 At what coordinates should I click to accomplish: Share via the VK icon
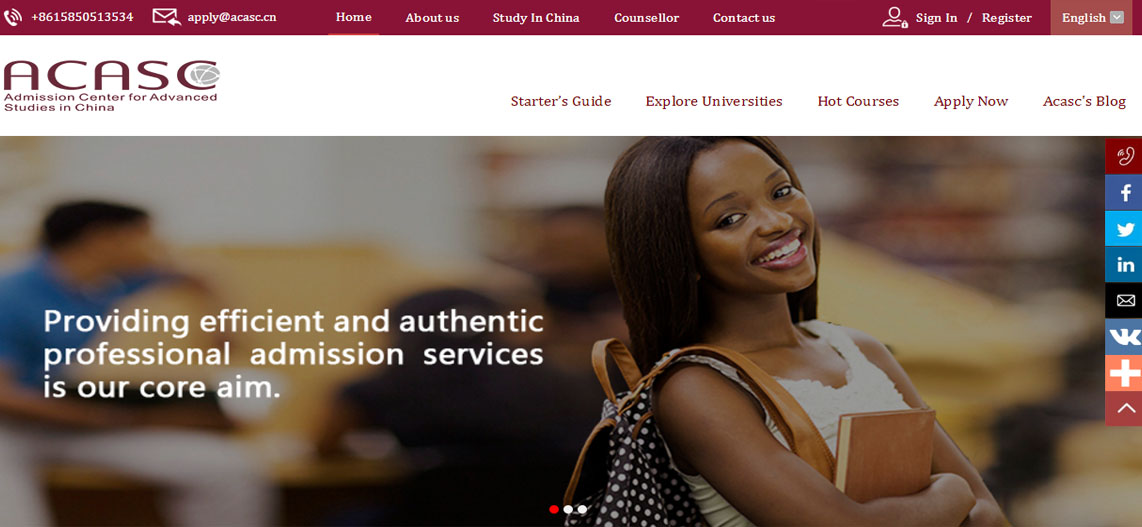[x=1124, y=336]
